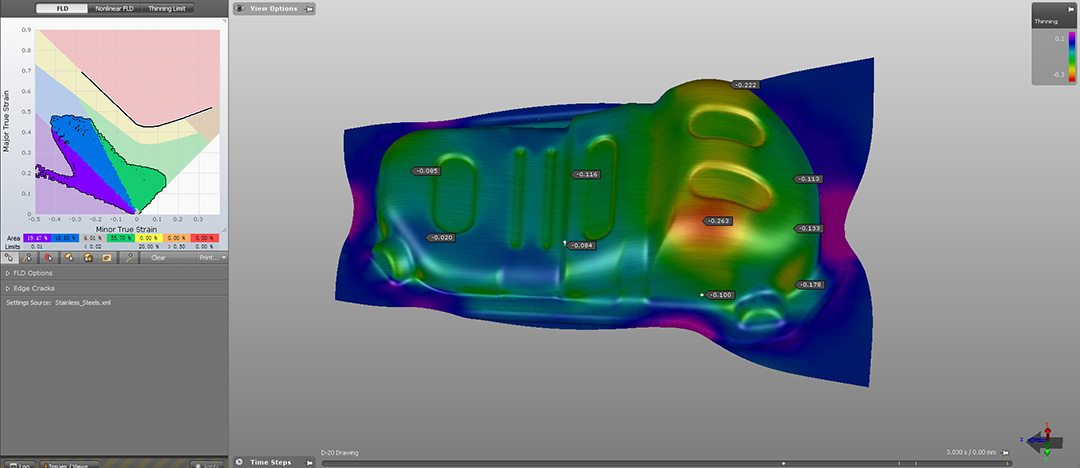The height and width of the screenshot is (468, 1080).
Task: Open the Print dropdown arrow
Action: 224,258
